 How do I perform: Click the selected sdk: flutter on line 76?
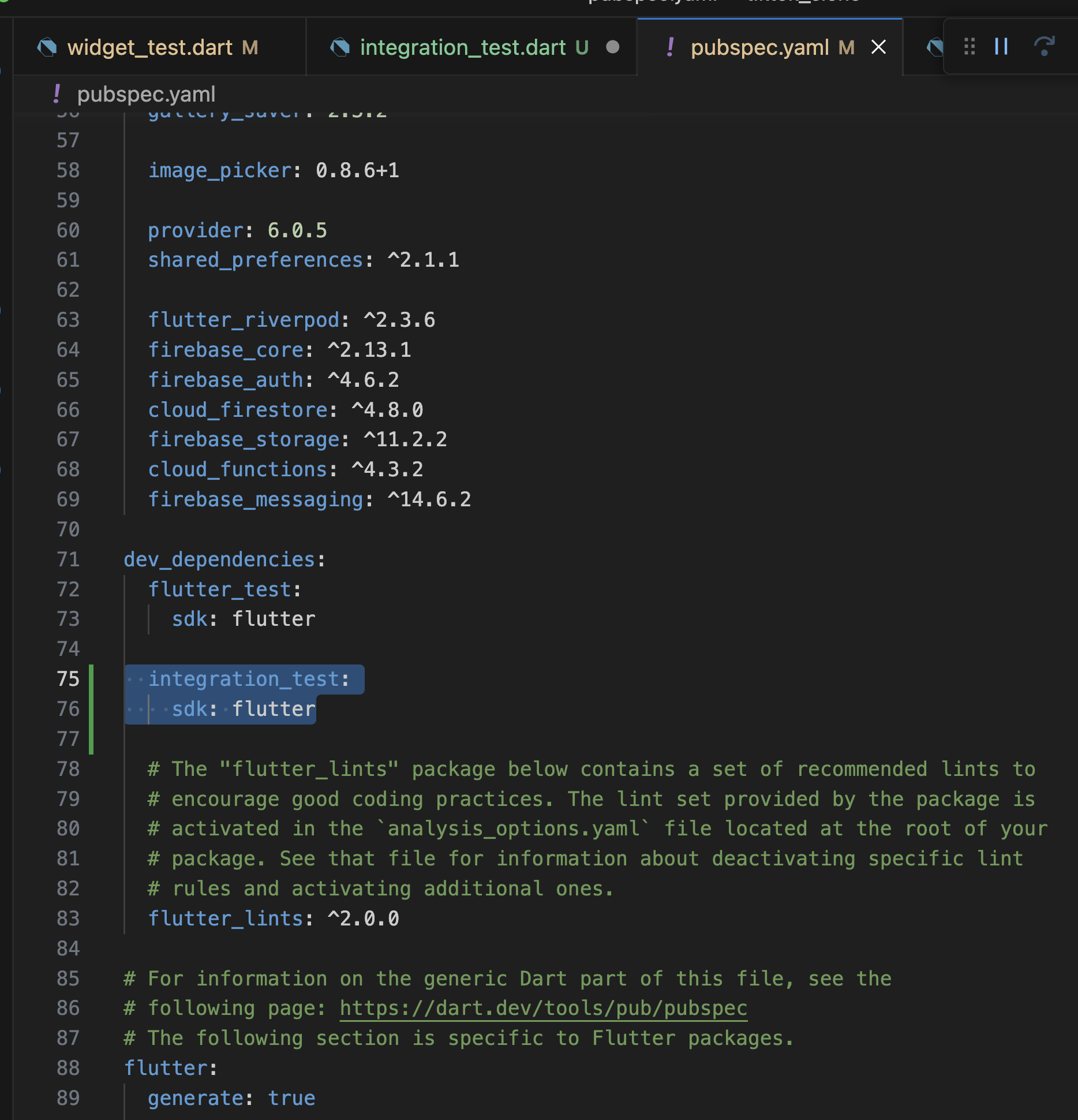244,709
